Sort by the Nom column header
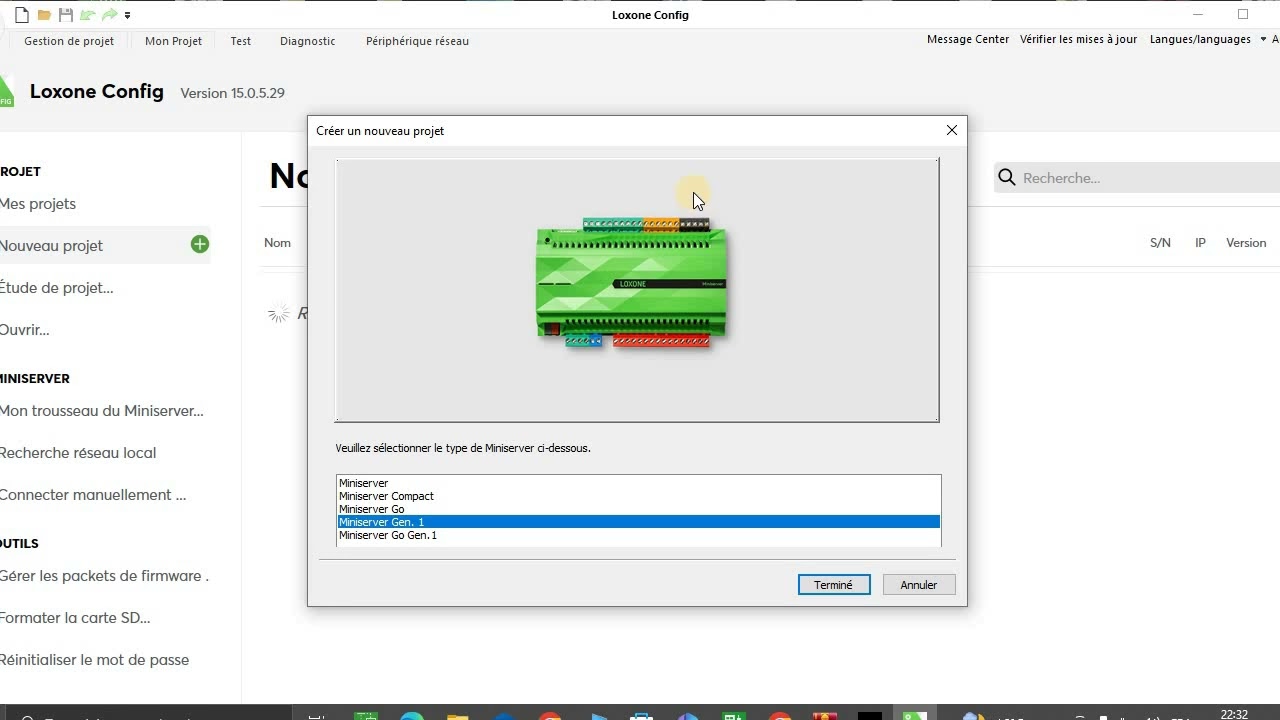Image resolution: width=1280 pixels, height=720 pixels. point(277,243)
